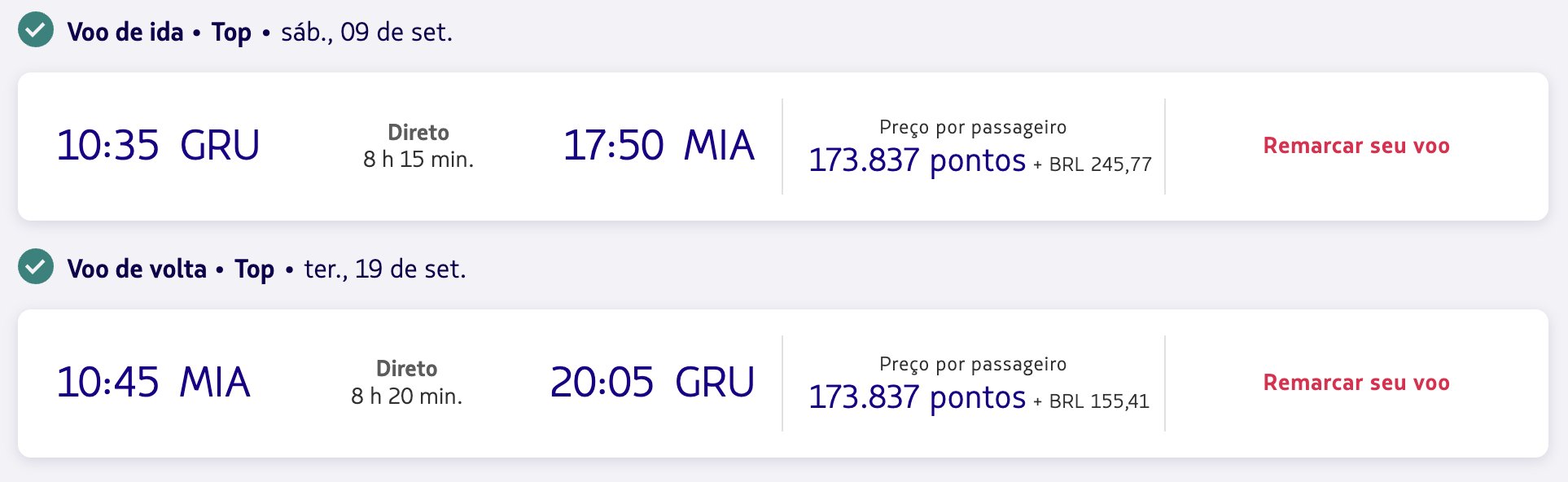Click the Voo de ida heading
Viewport: 1568px width, 482px height.
[x=125, y=32]
